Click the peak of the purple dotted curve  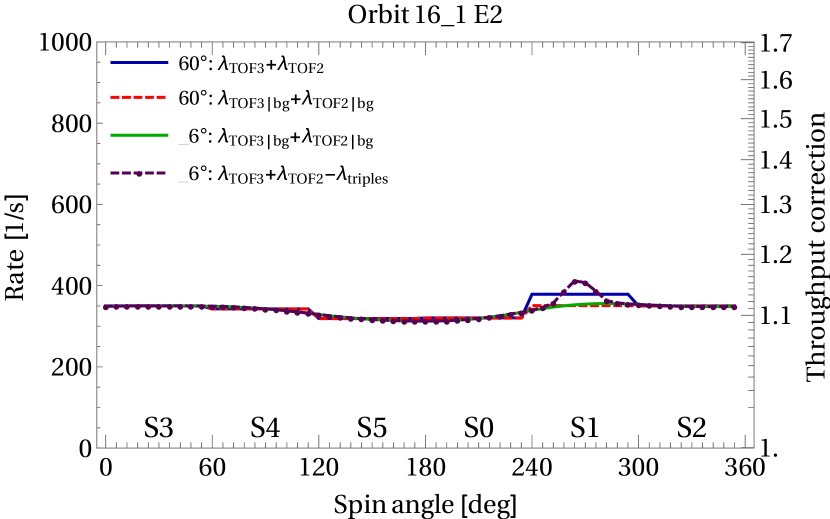pos(578,281)
